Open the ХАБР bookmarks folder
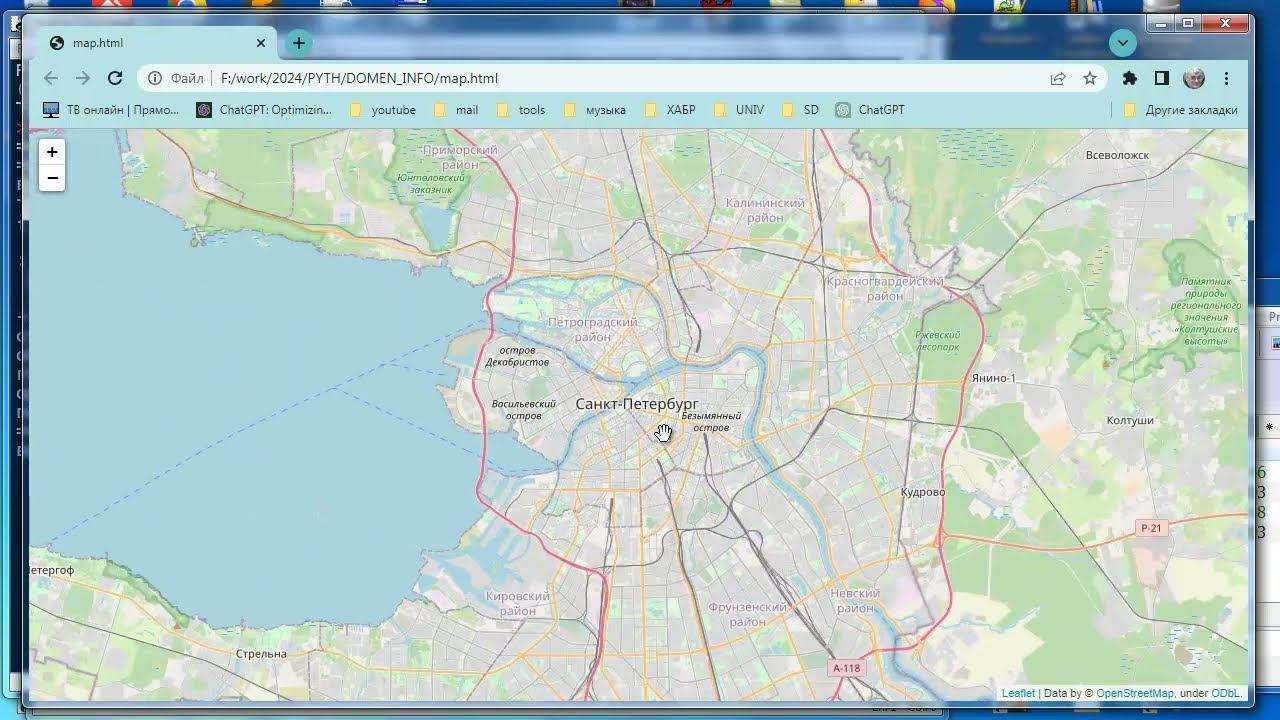 pyautogui.click(x=670, y=110)
